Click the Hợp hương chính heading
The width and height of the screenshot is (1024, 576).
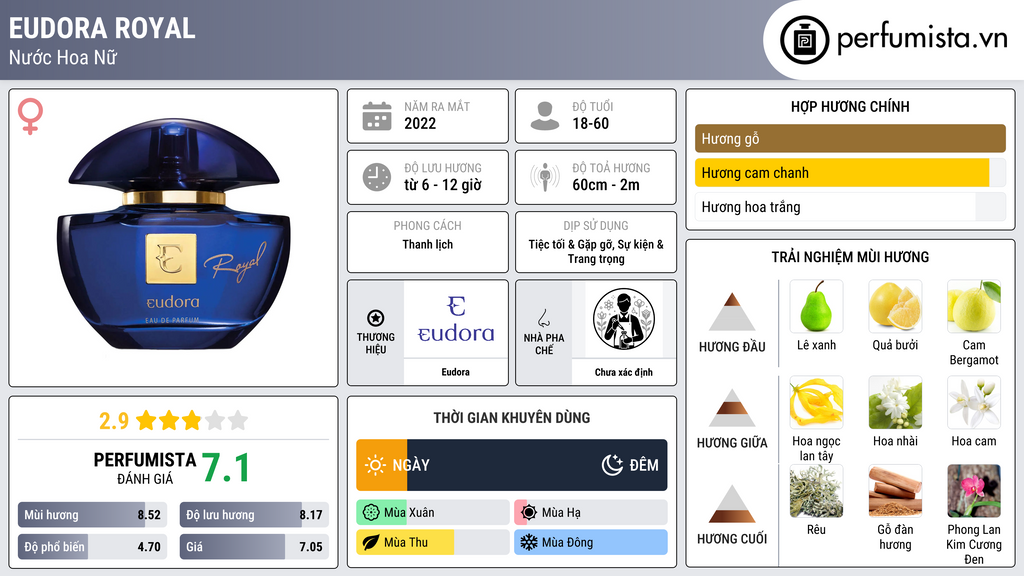click(x=850, y=106)
